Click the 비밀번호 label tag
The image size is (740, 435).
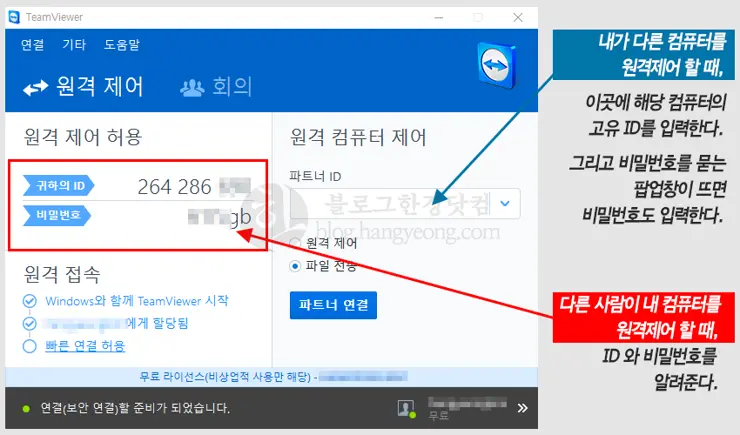coord(57,215)
